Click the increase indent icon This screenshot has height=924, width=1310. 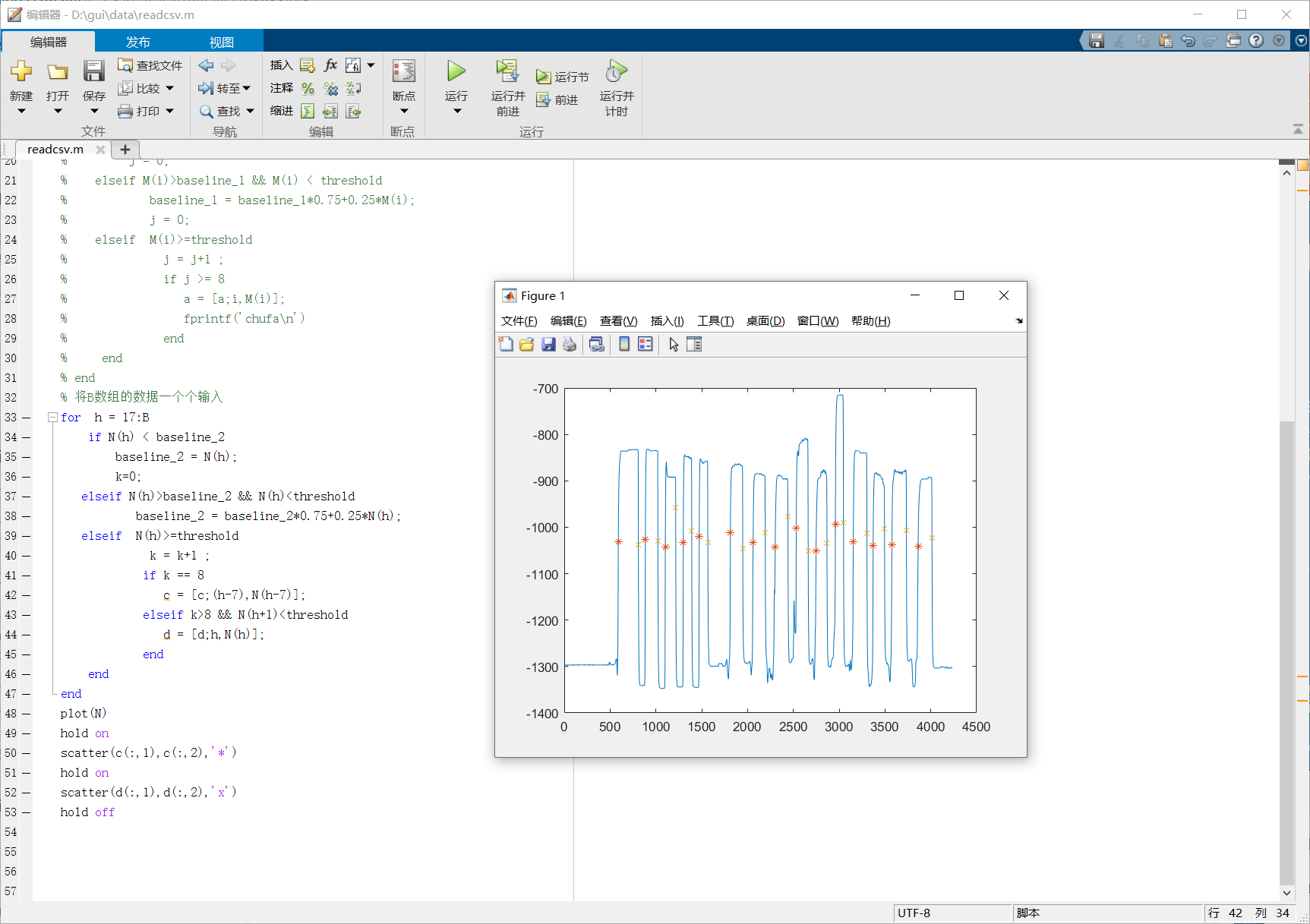coord(330,111)
